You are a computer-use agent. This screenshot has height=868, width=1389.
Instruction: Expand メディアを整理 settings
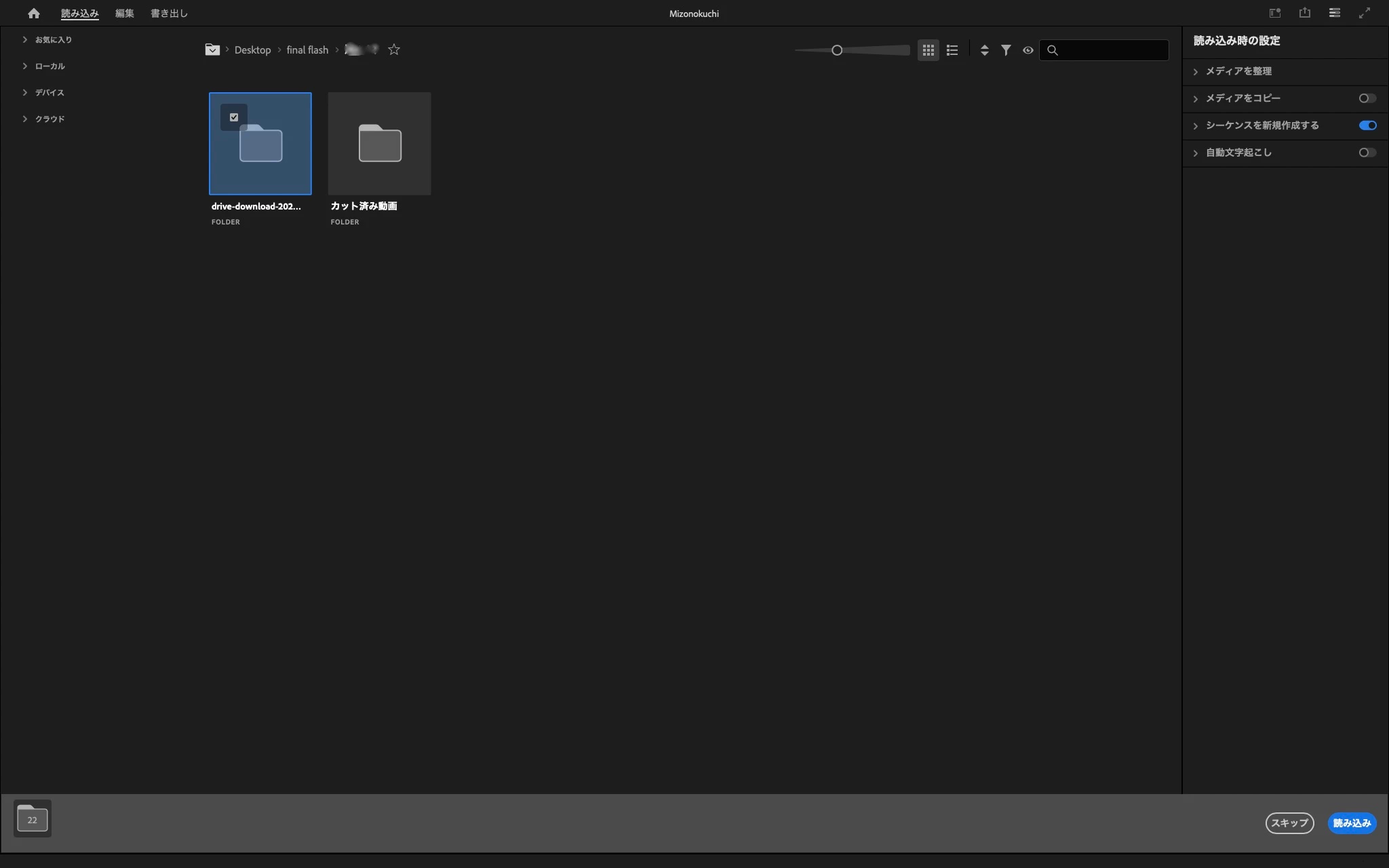pos(1196,71)
